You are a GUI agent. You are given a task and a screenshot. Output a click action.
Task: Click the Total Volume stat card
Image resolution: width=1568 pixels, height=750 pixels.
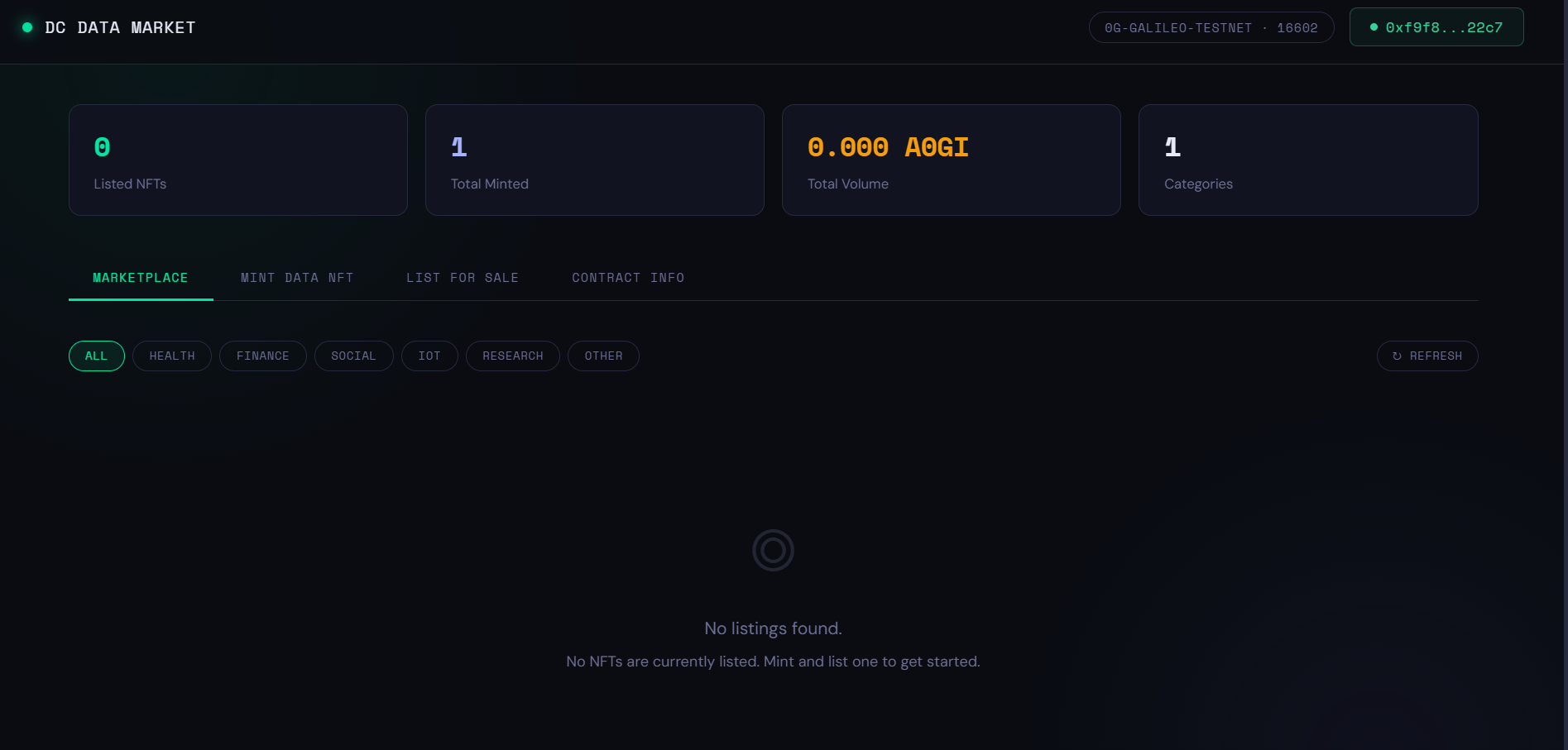pos(951,160)
